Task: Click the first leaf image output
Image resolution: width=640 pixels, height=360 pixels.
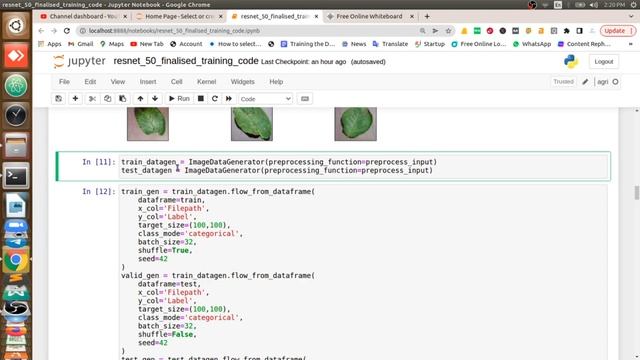Action: pyautogui.click(x=148, y=124)
